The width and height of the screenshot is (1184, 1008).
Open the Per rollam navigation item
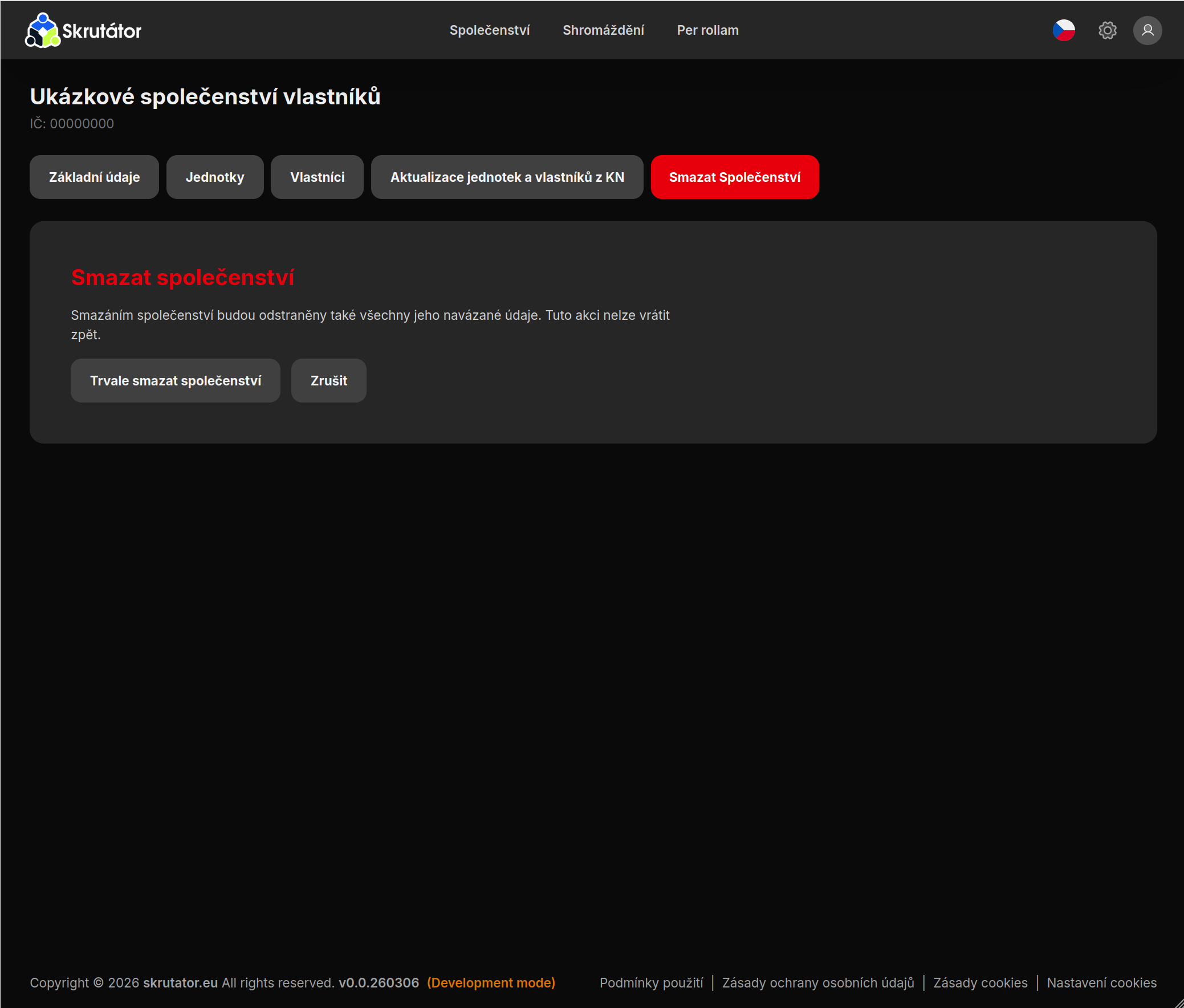point(707,30)
